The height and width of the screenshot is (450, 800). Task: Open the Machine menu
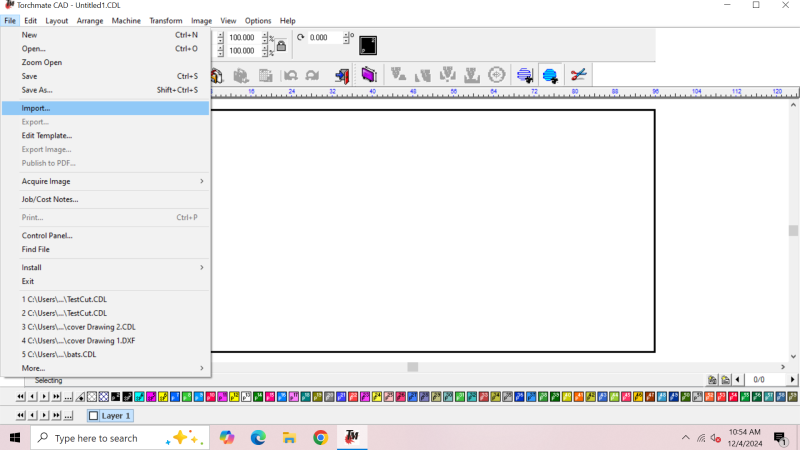click(x=126, y=20)
